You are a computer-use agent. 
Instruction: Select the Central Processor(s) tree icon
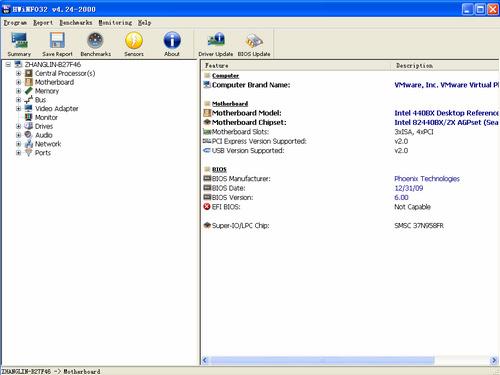click(29, 73)
